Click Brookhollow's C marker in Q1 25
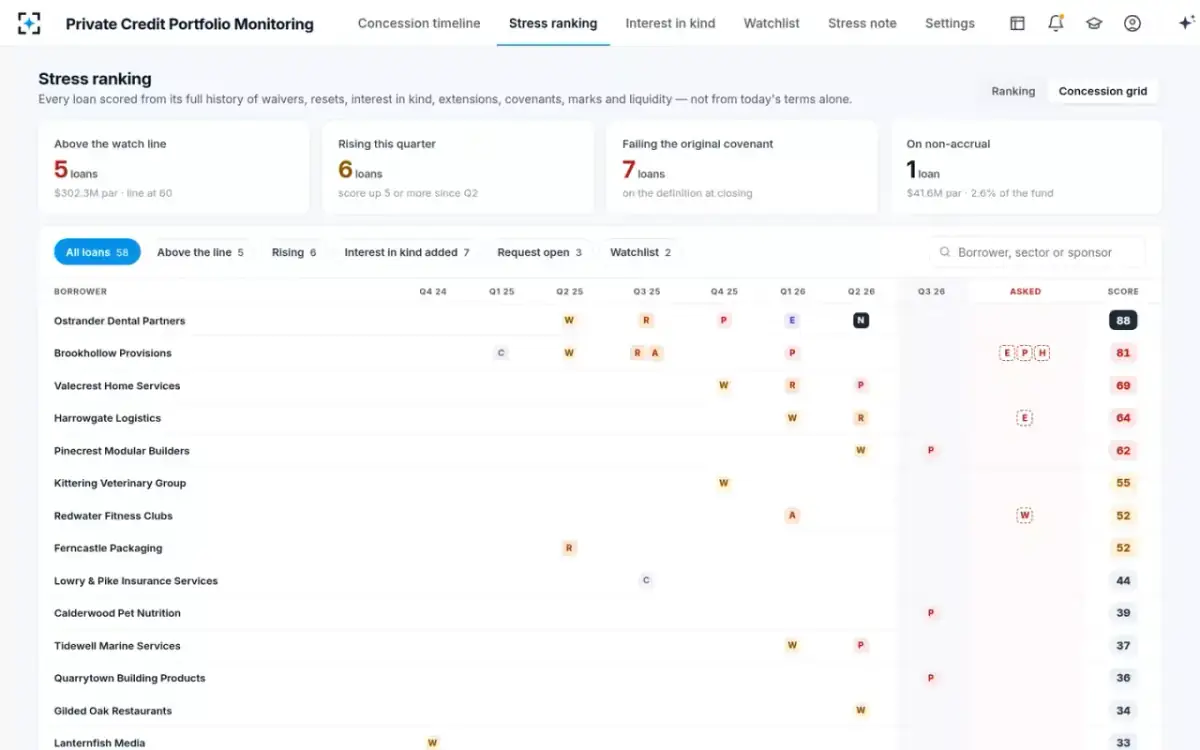 [501, 353]
